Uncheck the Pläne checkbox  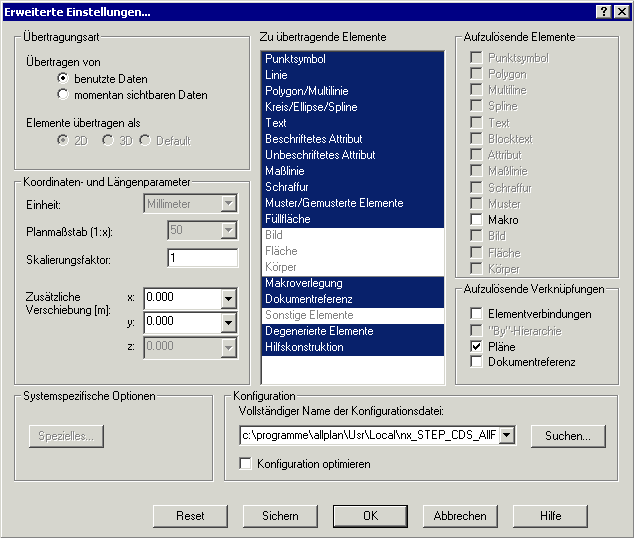477,346
